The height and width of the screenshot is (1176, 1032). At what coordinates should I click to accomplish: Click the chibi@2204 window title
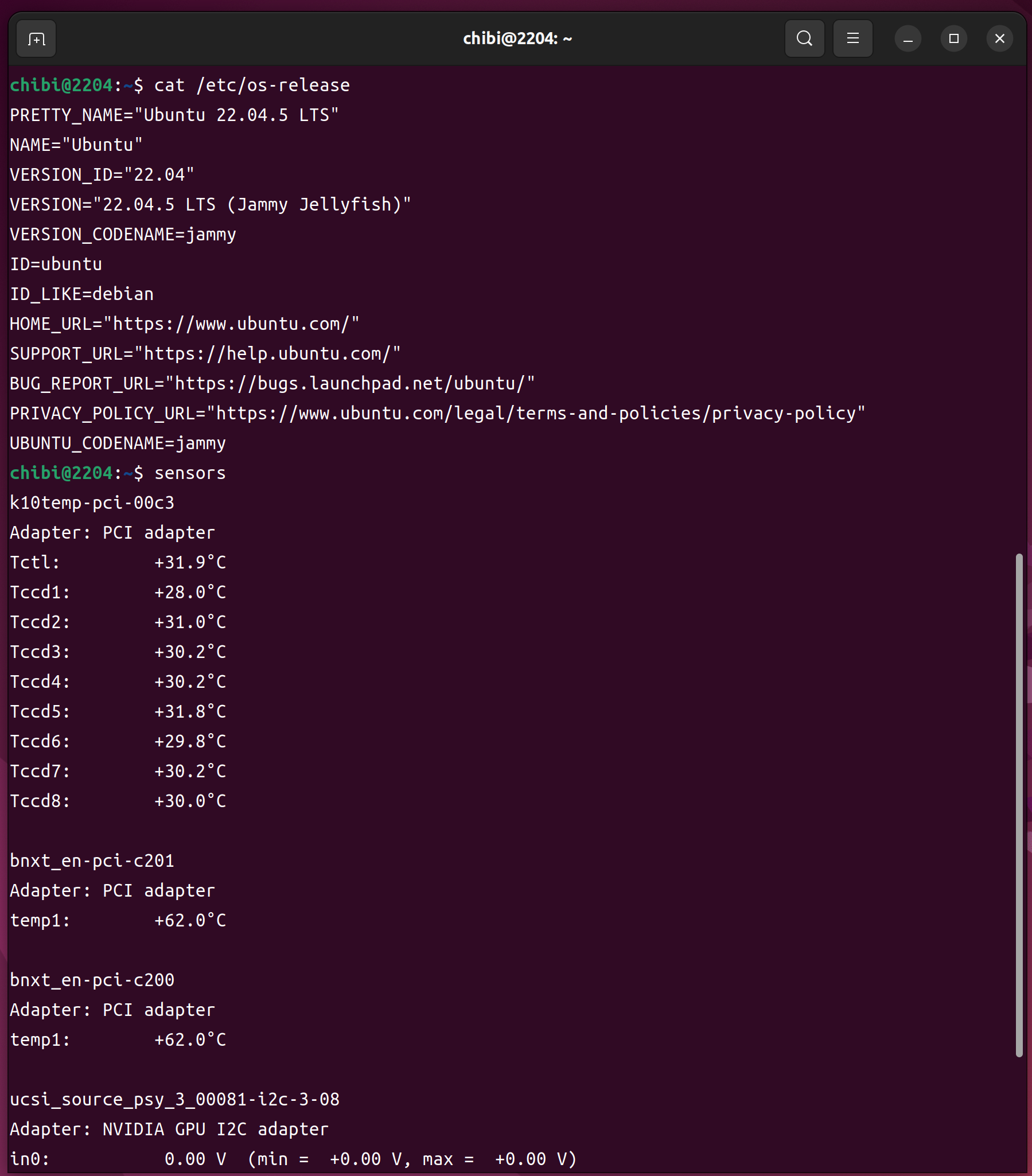[517, 39]
